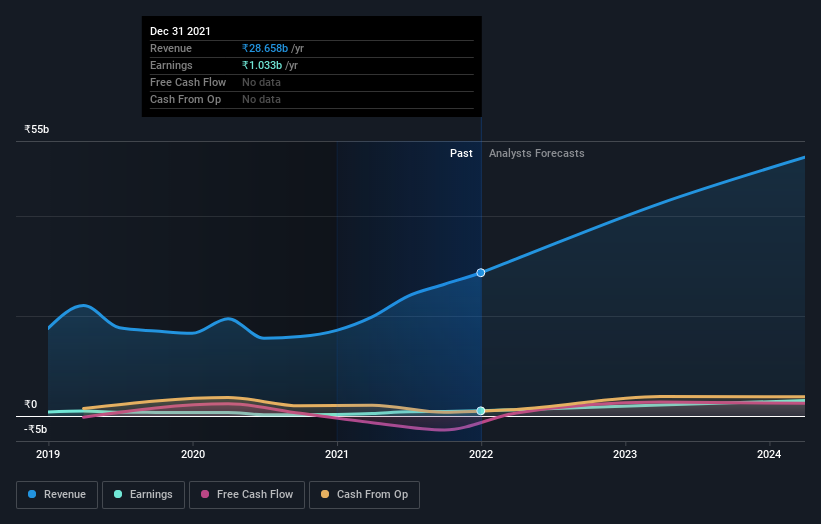Click the 'Earnings' row label in tooltip
The image size is (821, 524).
(171, 65)
